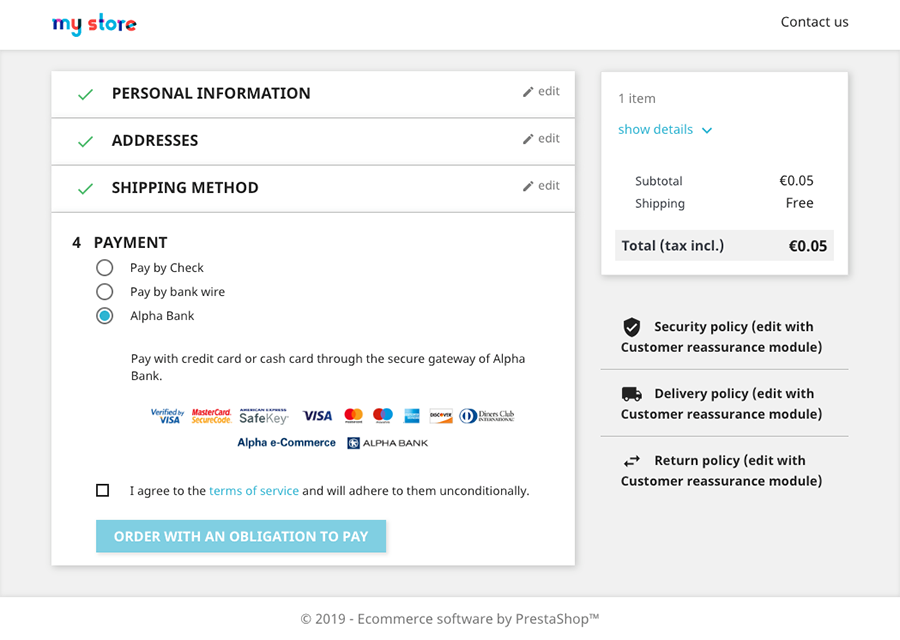Choose Pay by bank wire payment
Image resolution: width=900 pixels, height=640 pixels.
[x=105, y=292]
